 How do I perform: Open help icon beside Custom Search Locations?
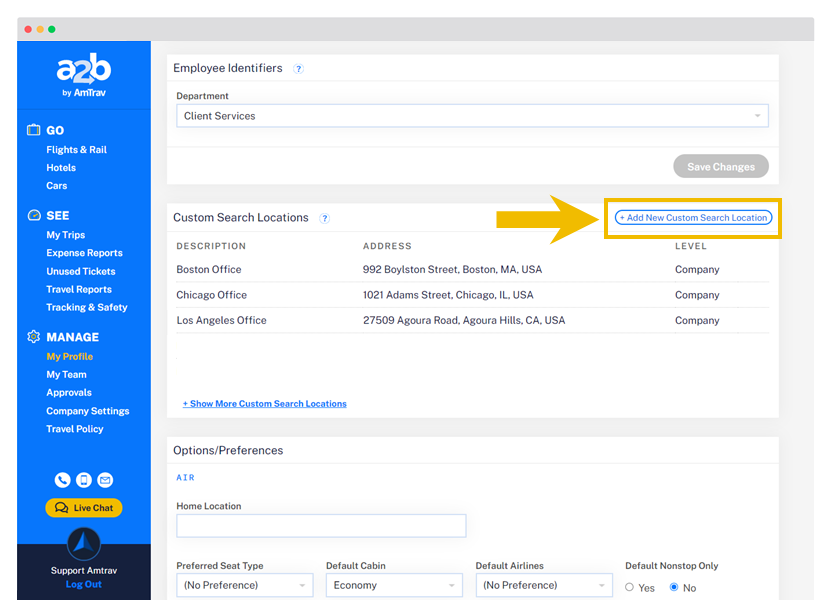click(325, 218)
